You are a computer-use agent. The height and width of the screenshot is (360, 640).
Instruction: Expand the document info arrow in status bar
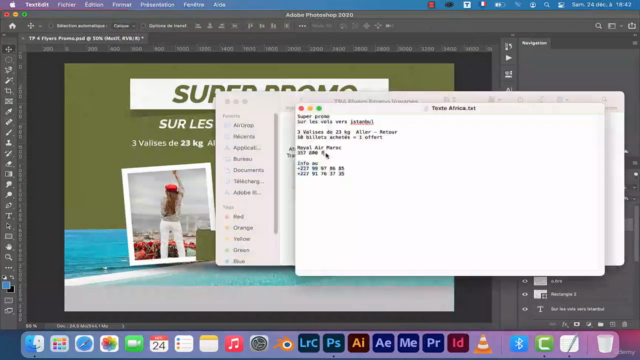(123, 326)
